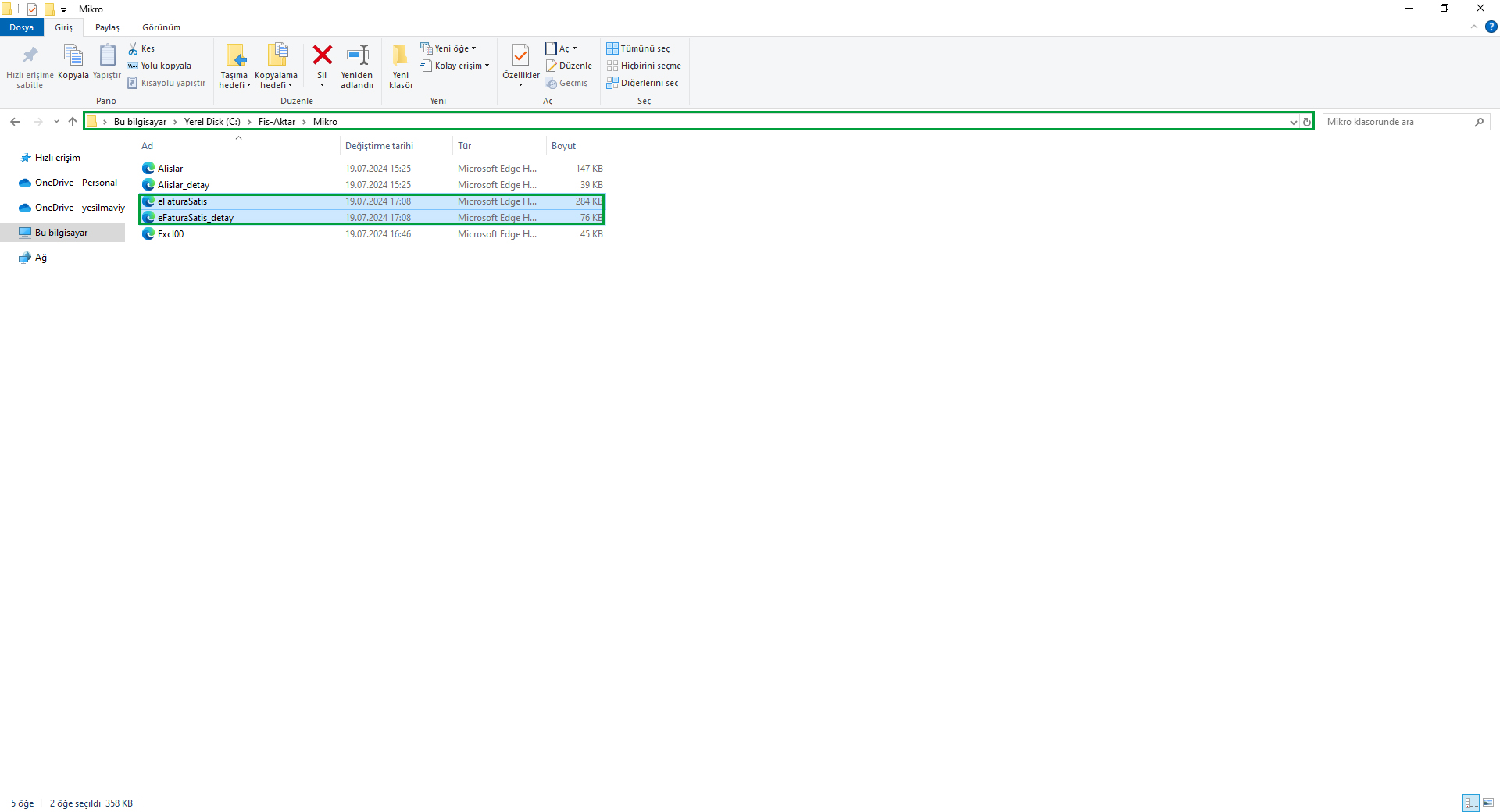Open the Kolay erişim dropdown

455,66
